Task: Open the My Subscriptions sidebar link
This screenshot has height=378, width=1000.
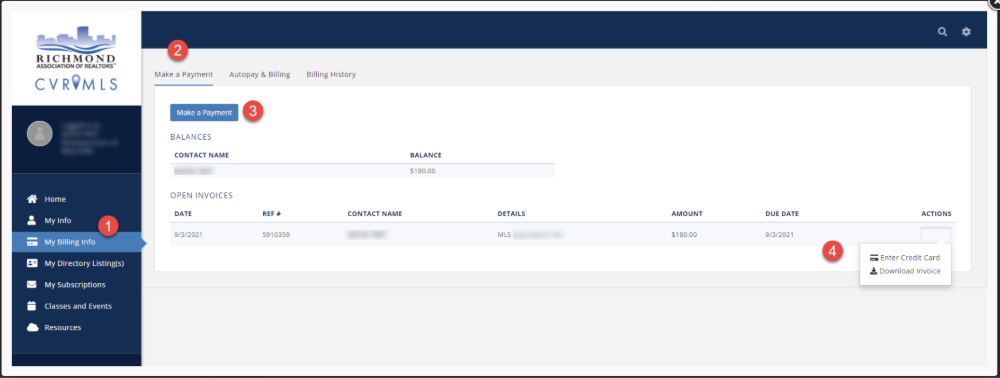Action: click(75, 284)
